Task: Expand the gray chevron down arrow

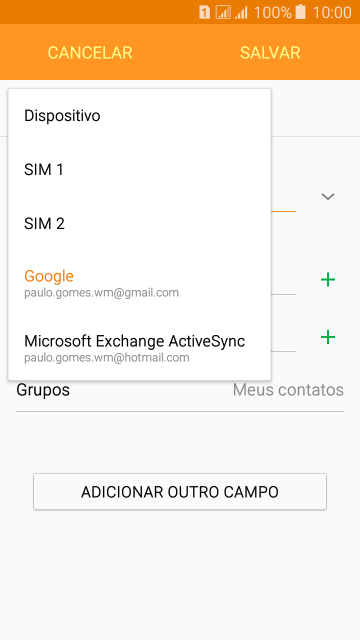Action: pyautogui.click(x=328, y=197)
